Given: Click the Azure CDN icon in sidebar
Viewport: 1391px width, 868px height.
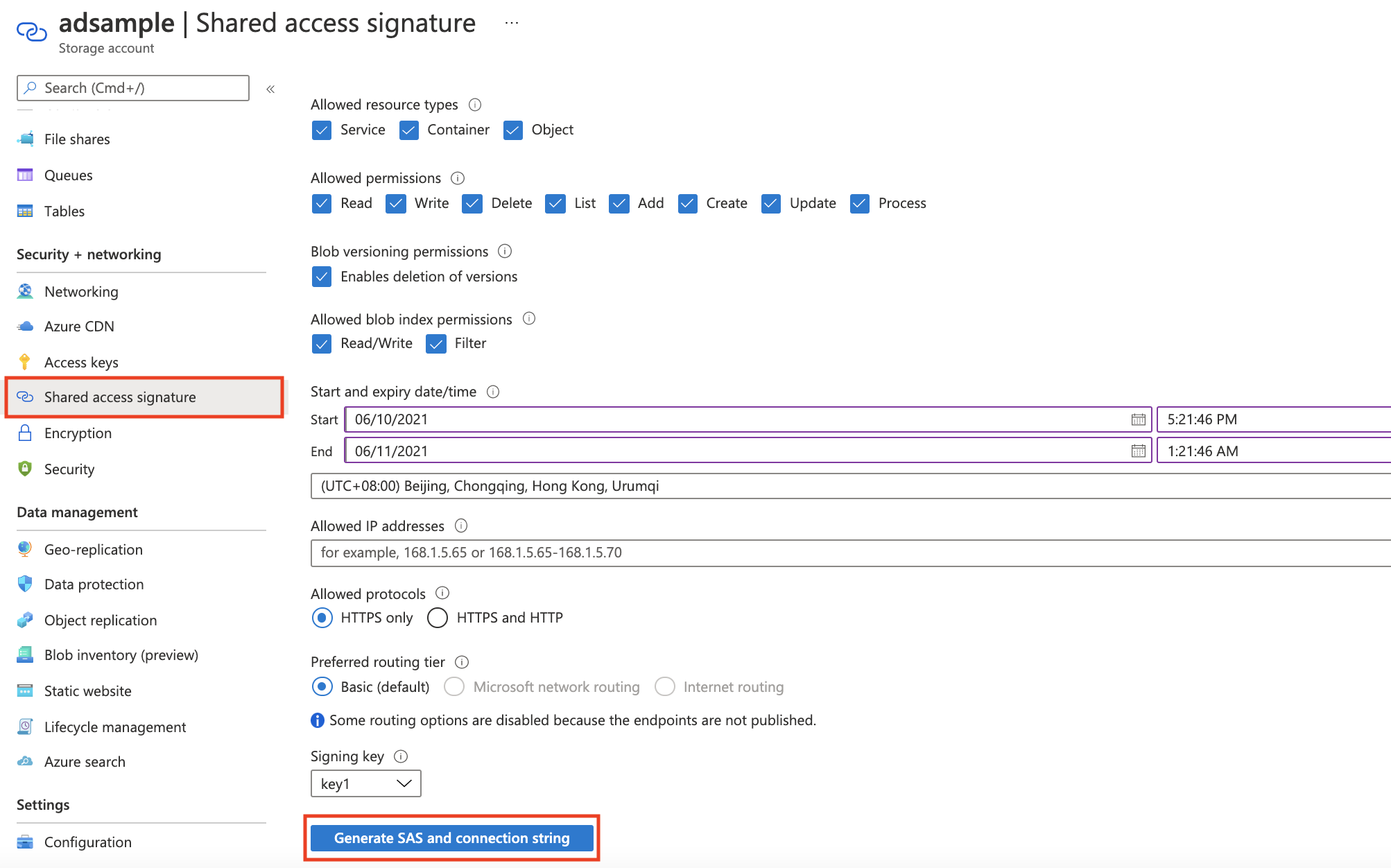Looking at the screenshot, I should point(25,326).
